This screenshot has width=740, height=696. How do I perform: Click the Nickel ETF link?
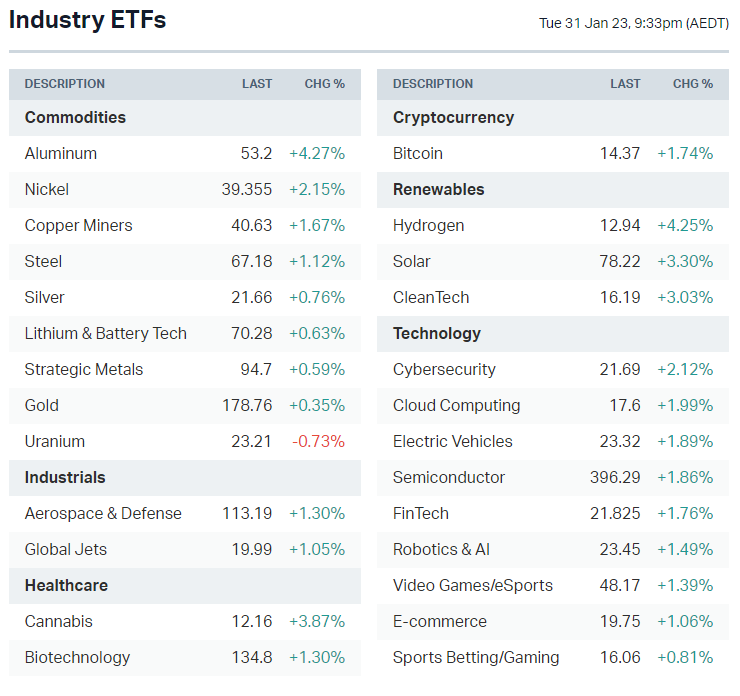tap(47, 189)
